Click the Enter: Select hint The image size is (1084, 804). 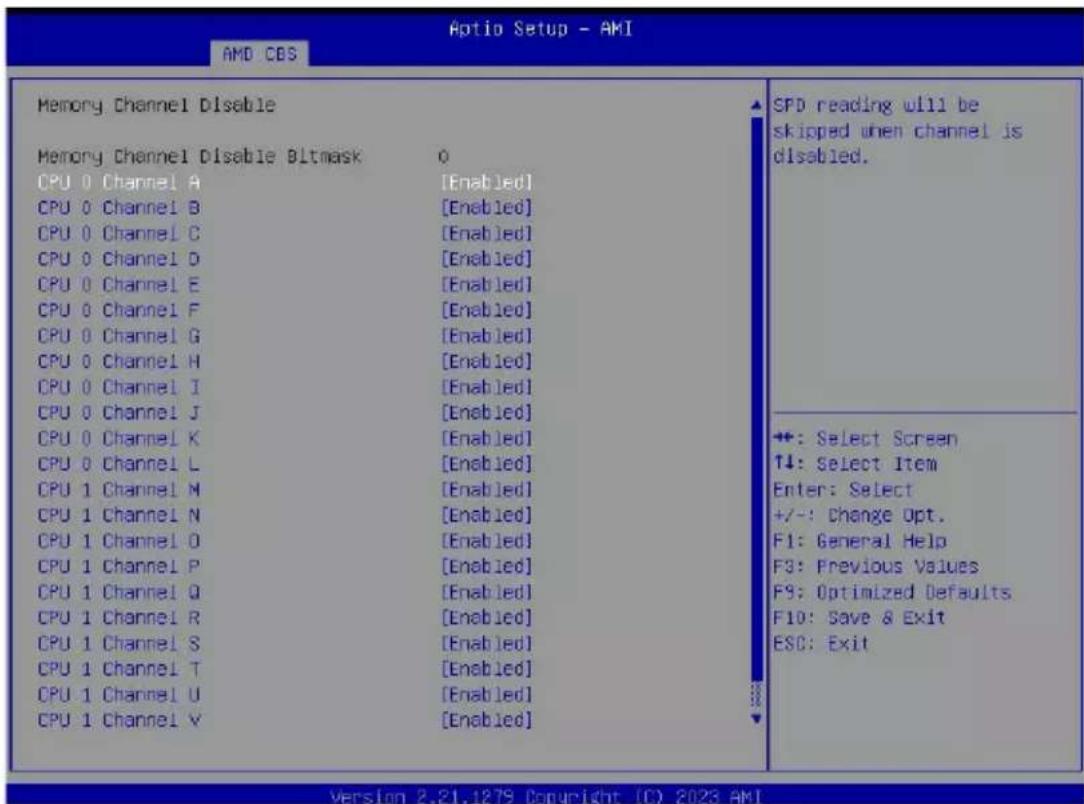843,489
